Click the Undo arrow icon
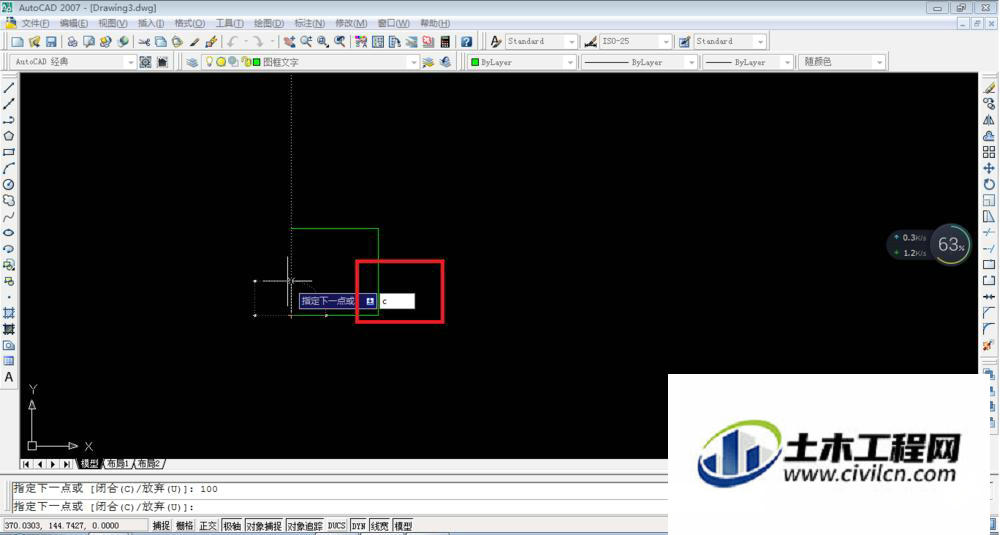 (x=232, y=41)
